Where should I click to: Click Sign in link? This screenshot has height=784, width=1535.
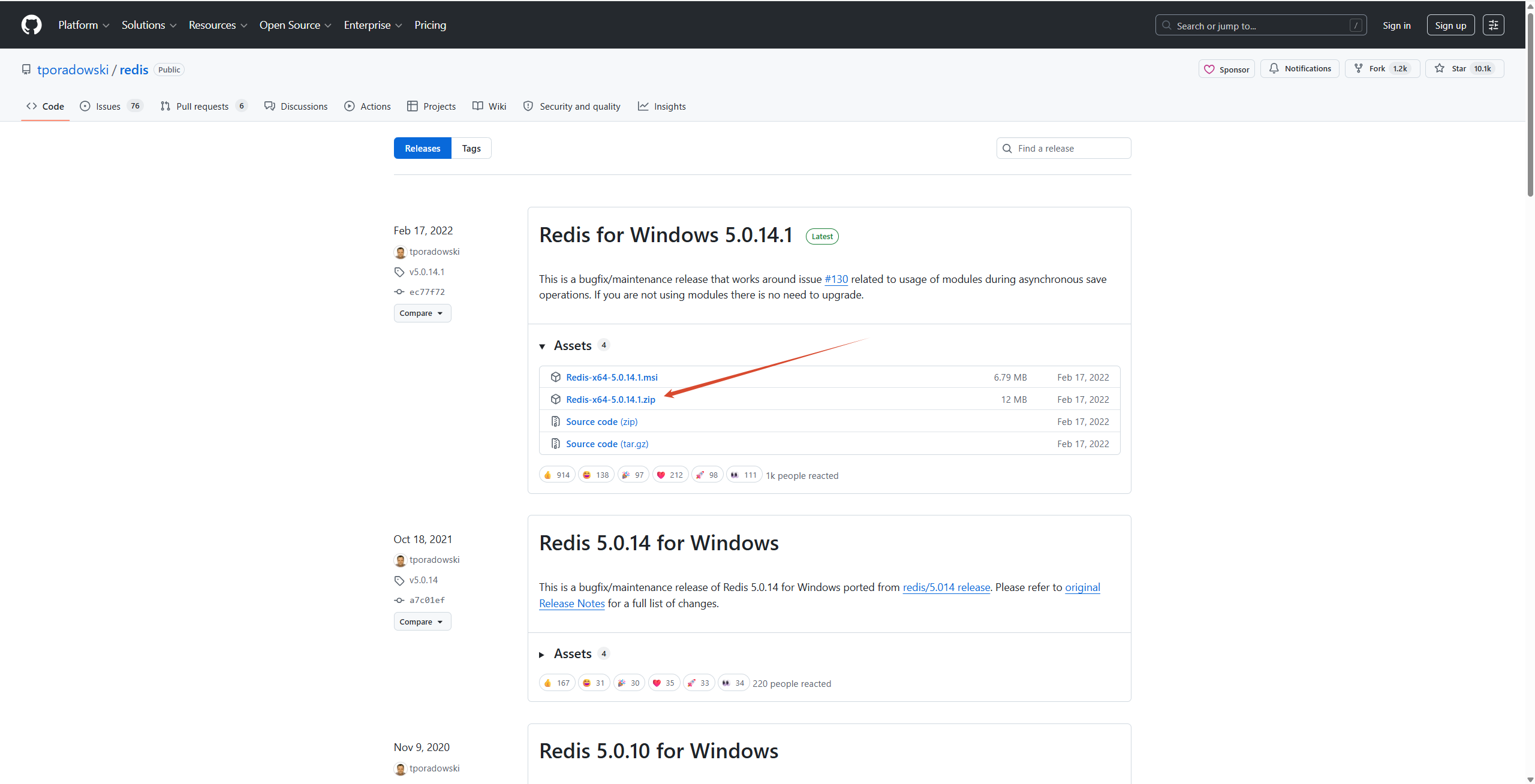click(1396, 25)
